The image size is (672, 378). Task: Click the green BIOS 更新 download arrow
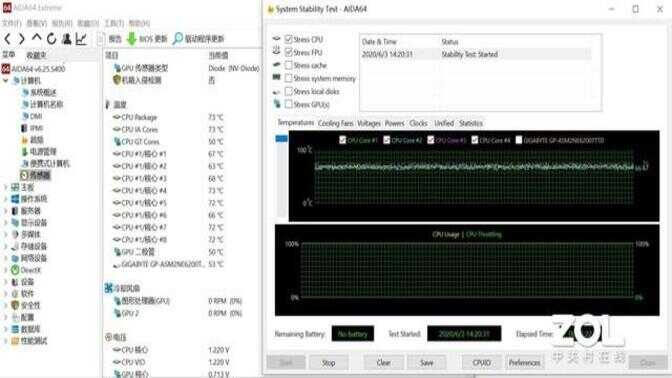[x=132, y=39]
